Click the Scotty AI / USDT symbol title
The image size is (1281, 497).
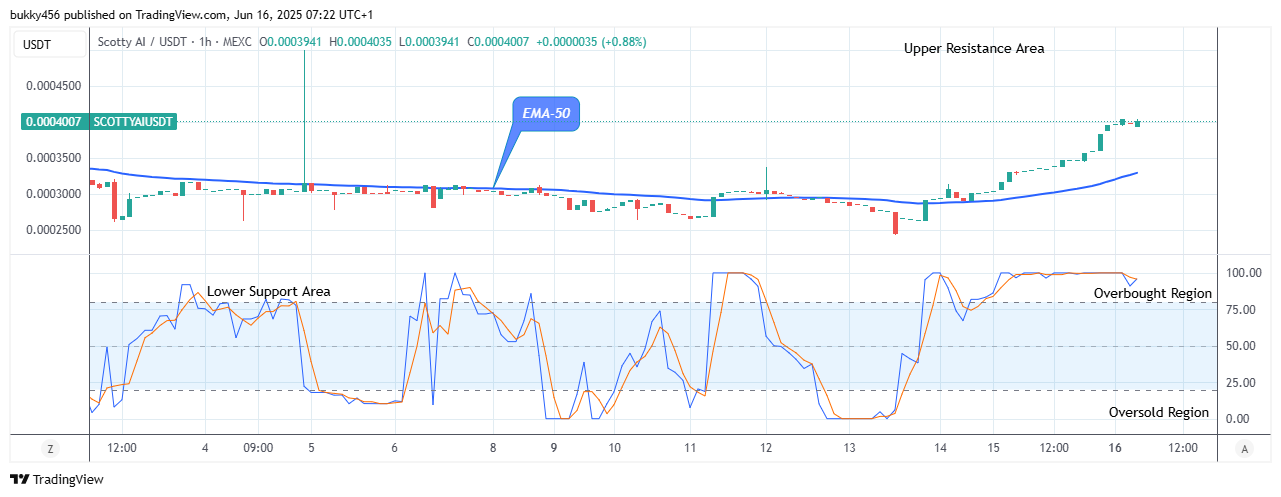tap(144, 42)
